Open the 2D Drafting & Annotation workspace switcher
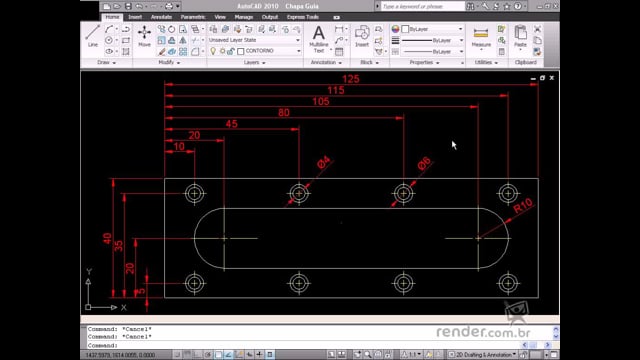640x360 pixels. (x=482, y=354)
